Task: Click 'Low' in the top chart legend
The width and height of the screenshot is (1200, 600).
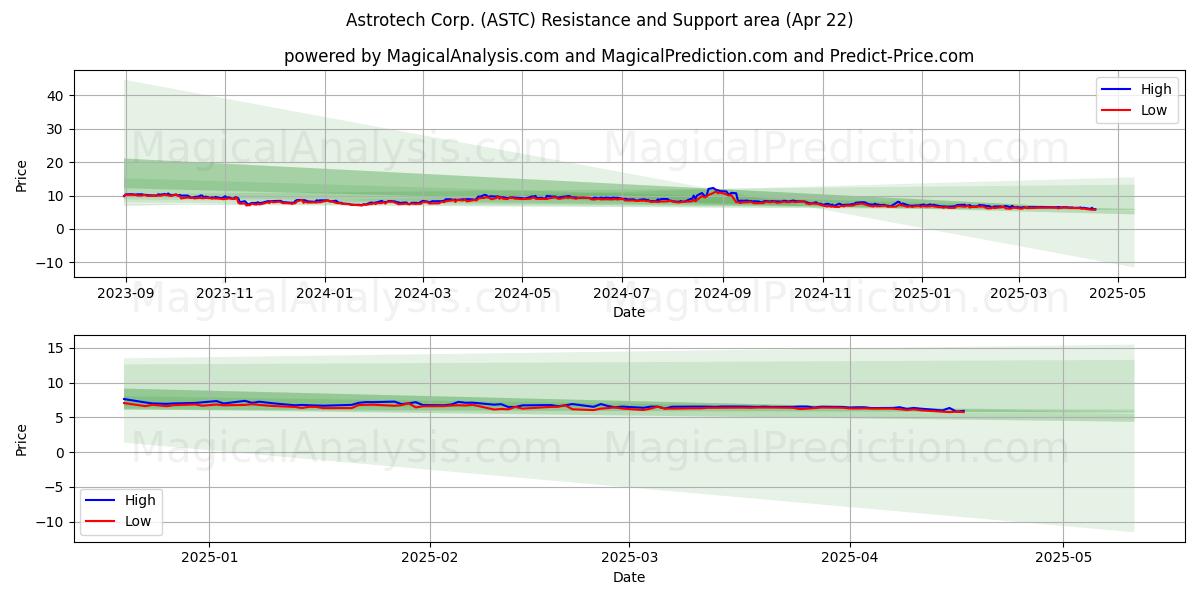Action: [x=1154, y=110]
